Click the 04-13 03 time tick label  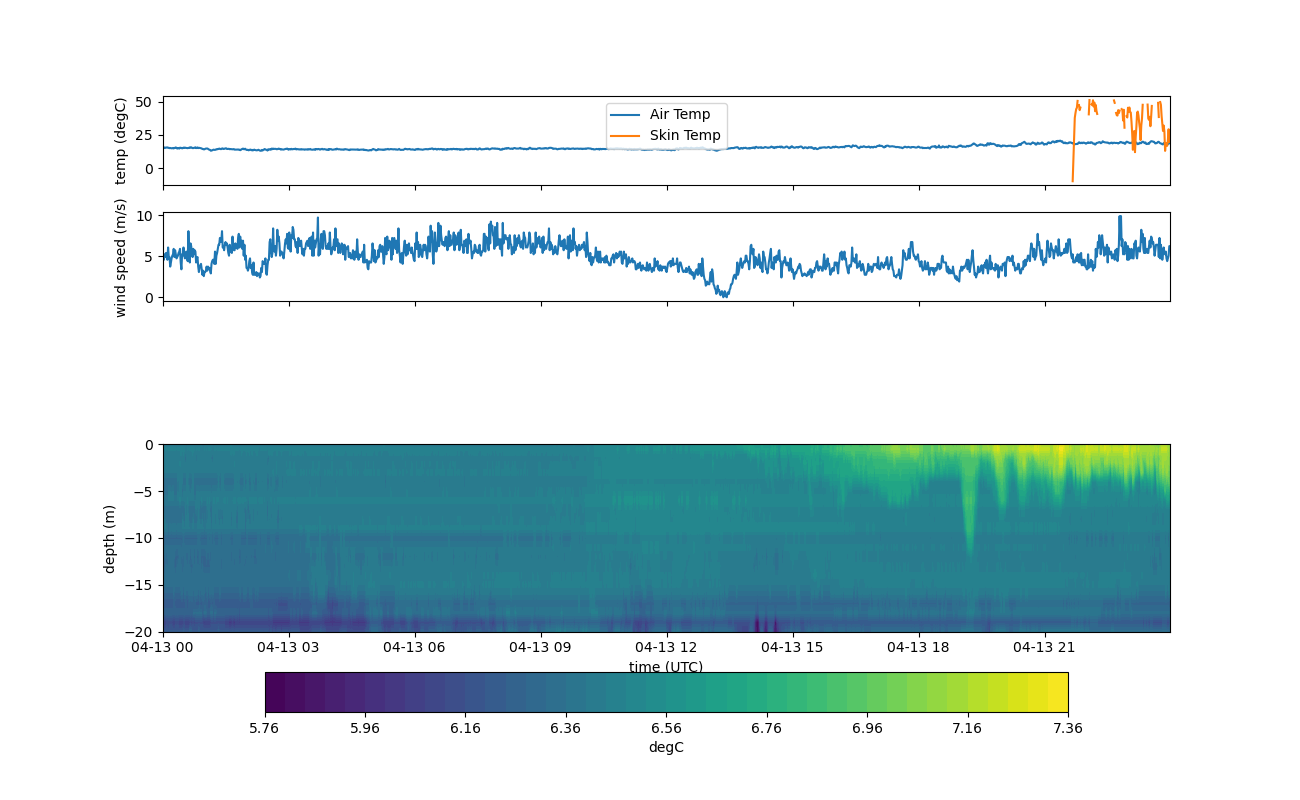289,647
